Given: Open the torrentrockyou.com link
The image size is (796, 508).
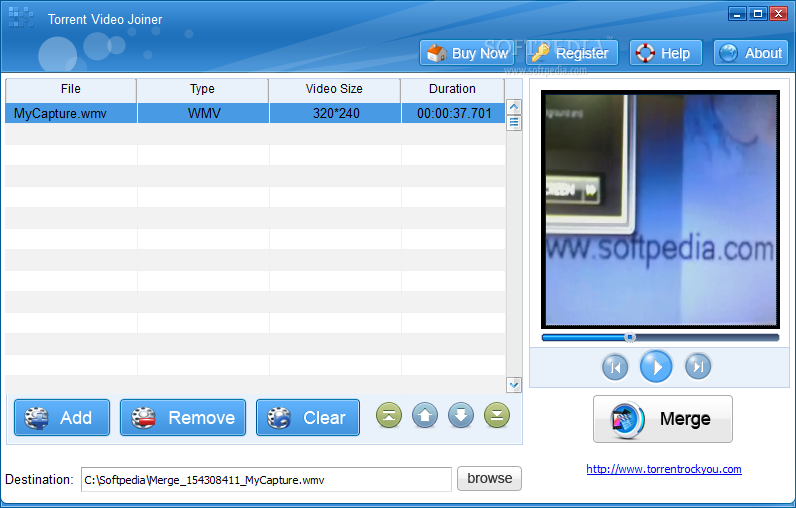Looking at the screenshot, I should [664, 469].
